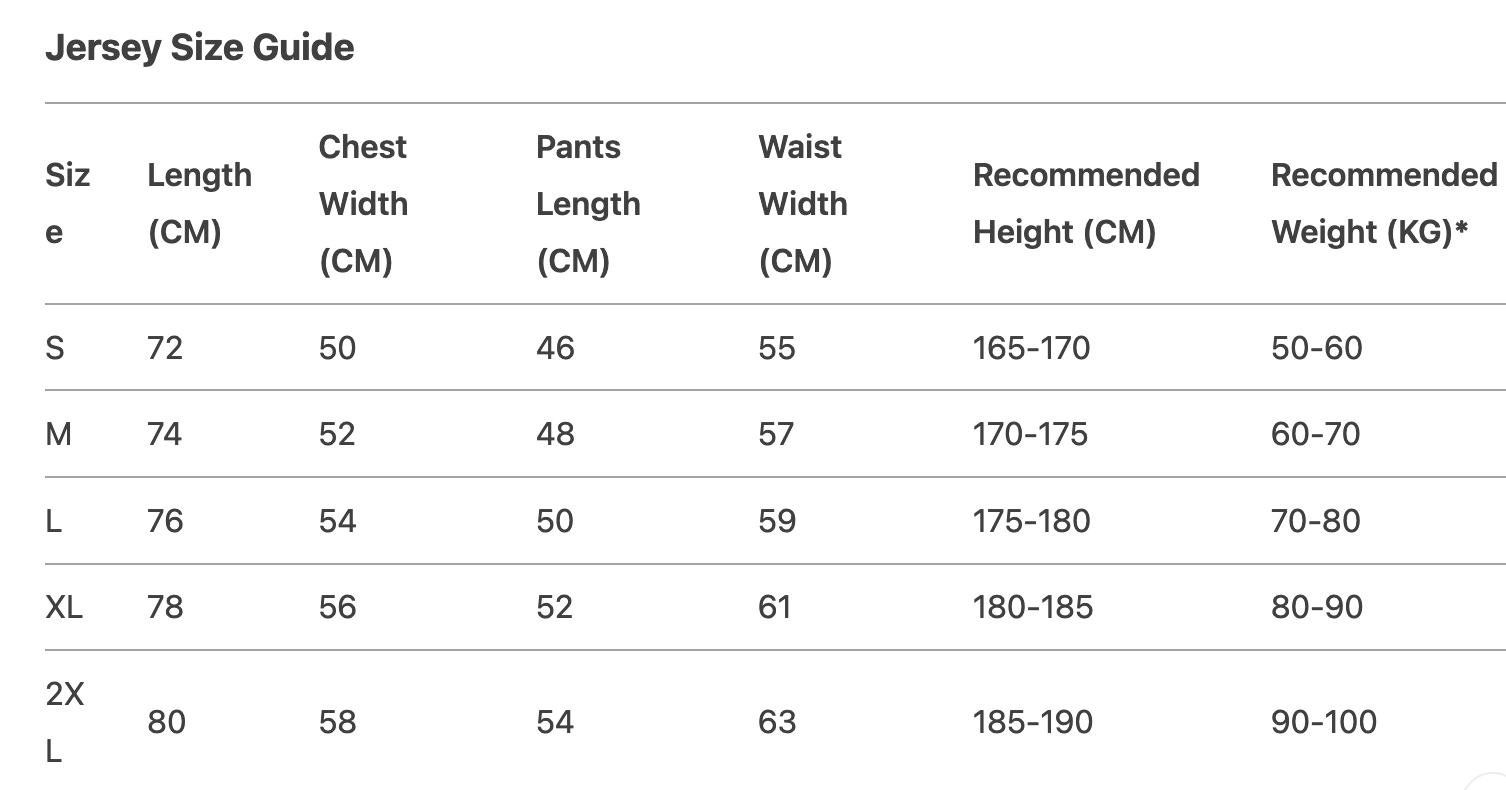Click the XL row chest width 56
The height and width of the screenshot is (790, 1506).
pos(337,607)
